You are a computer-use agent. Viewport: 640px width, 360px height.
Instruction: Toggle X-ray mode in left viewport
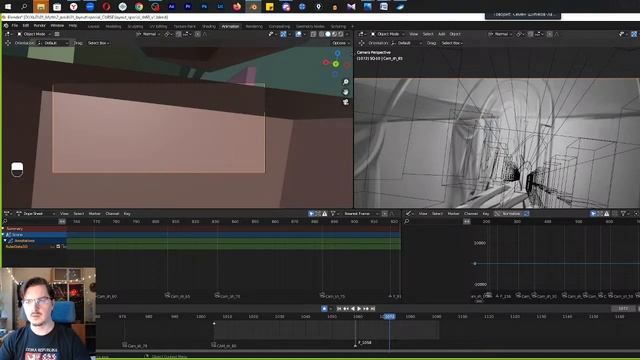(313, 34)
